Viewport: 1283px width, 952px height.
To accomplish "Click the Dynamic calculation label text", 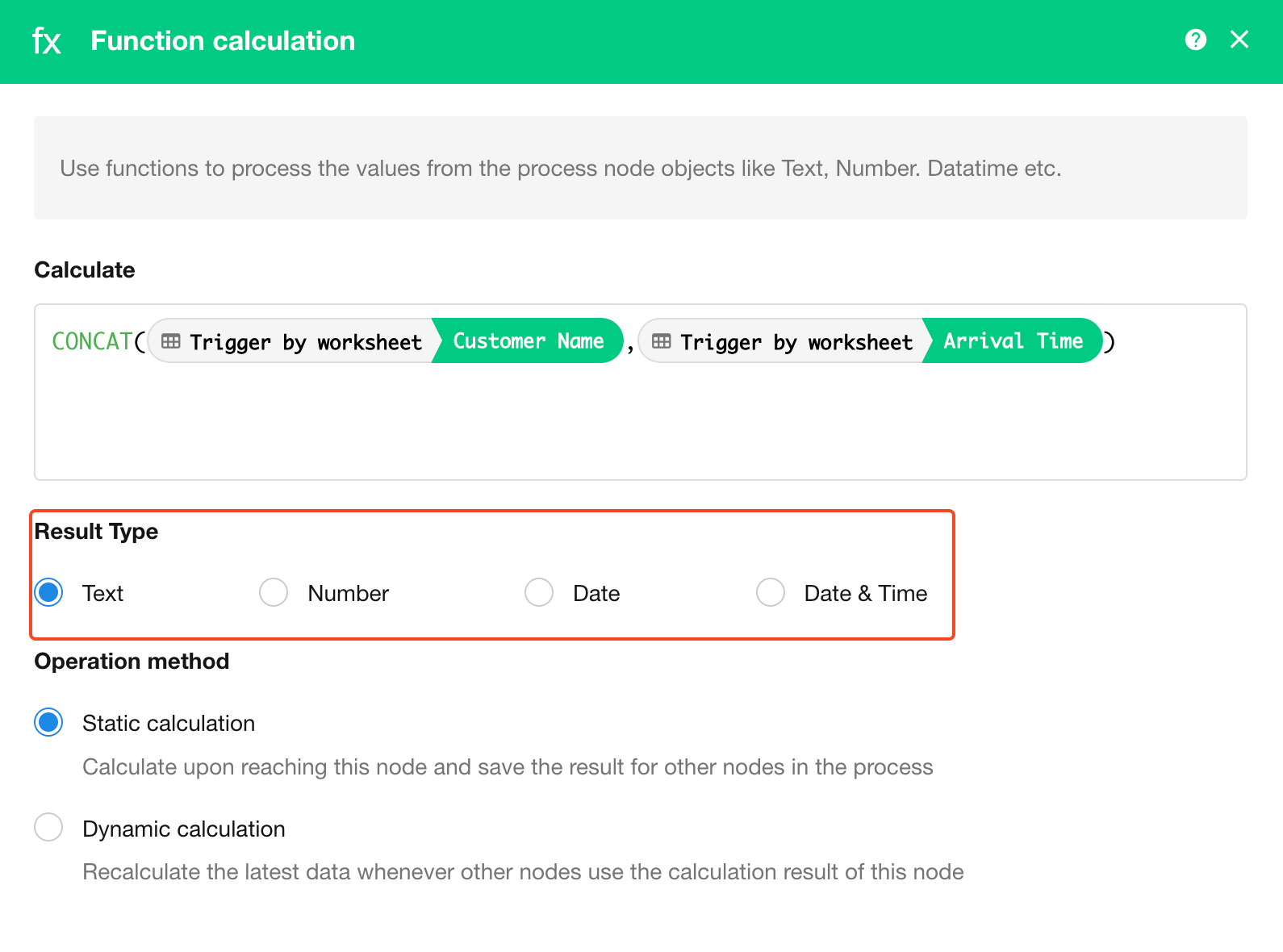I will pyautogui.click(x=184, y=829).
